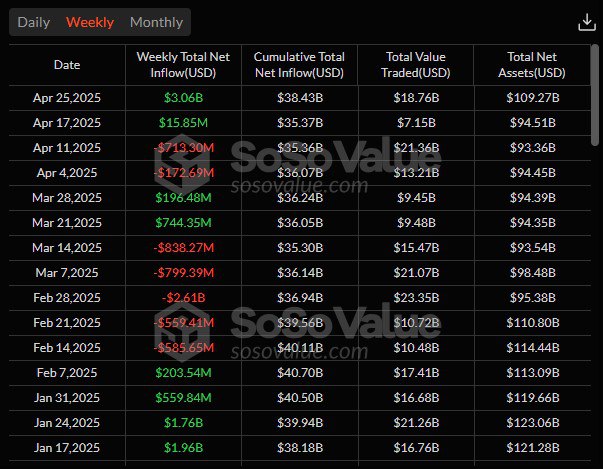Click the $40.70B cumulative inflow cell

300,373
